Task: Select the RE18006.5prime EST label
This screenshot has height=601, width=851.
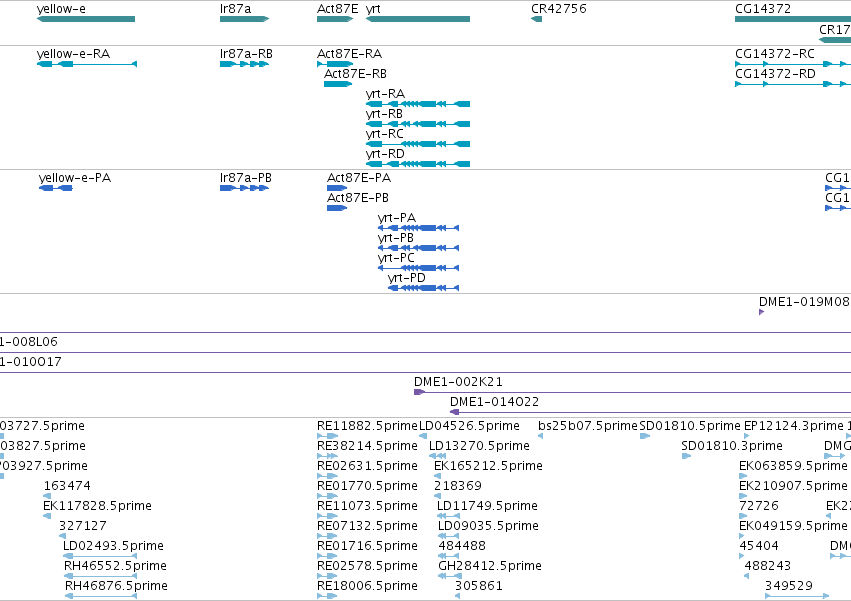Action: tap(367, 586)
